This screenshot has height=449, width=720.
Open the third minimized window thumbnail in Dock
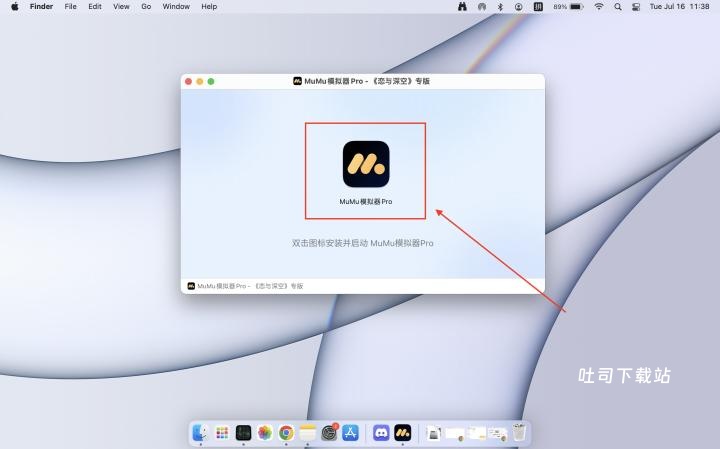click(498, 433)
